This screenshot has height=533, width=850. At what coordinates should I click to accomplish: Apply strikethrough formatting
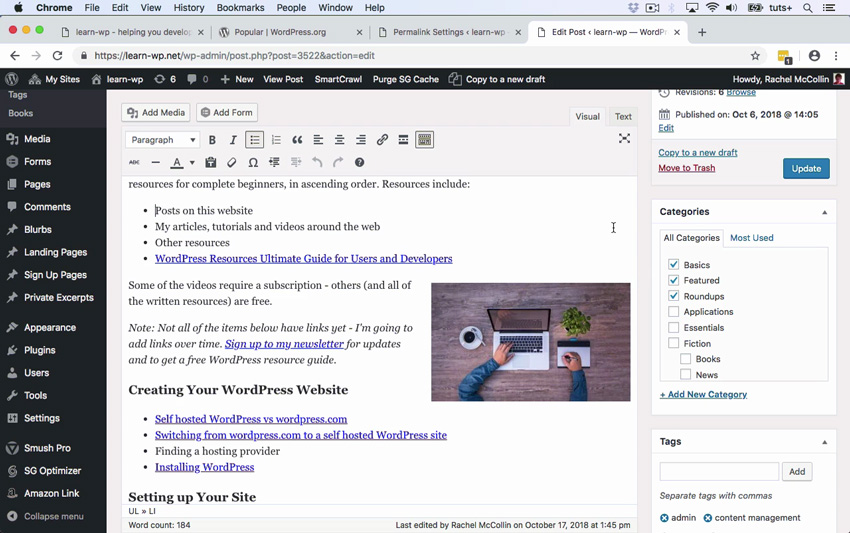134,162
